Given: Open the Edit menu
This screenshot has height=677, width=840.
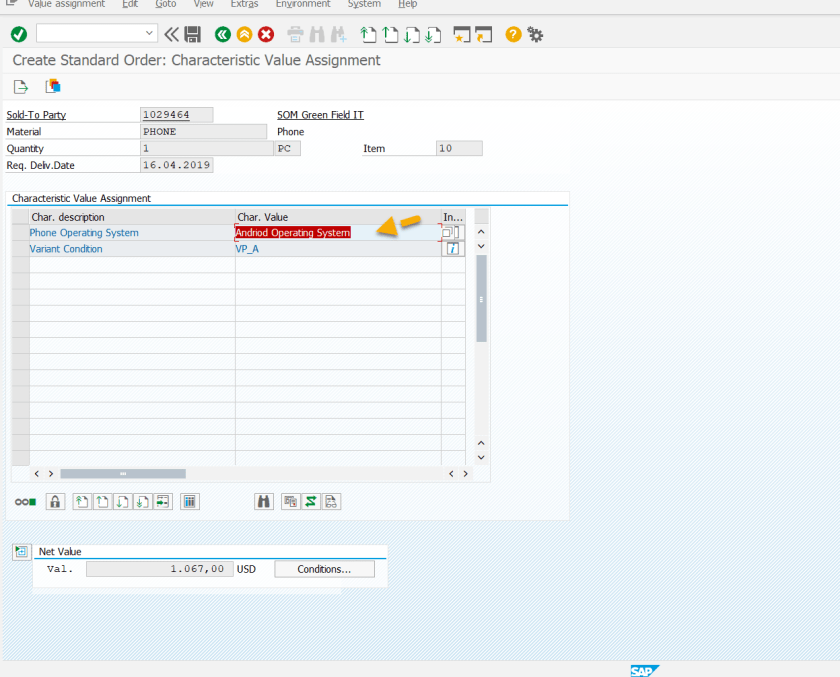Looking at the screenshot, I should [130, 4].
